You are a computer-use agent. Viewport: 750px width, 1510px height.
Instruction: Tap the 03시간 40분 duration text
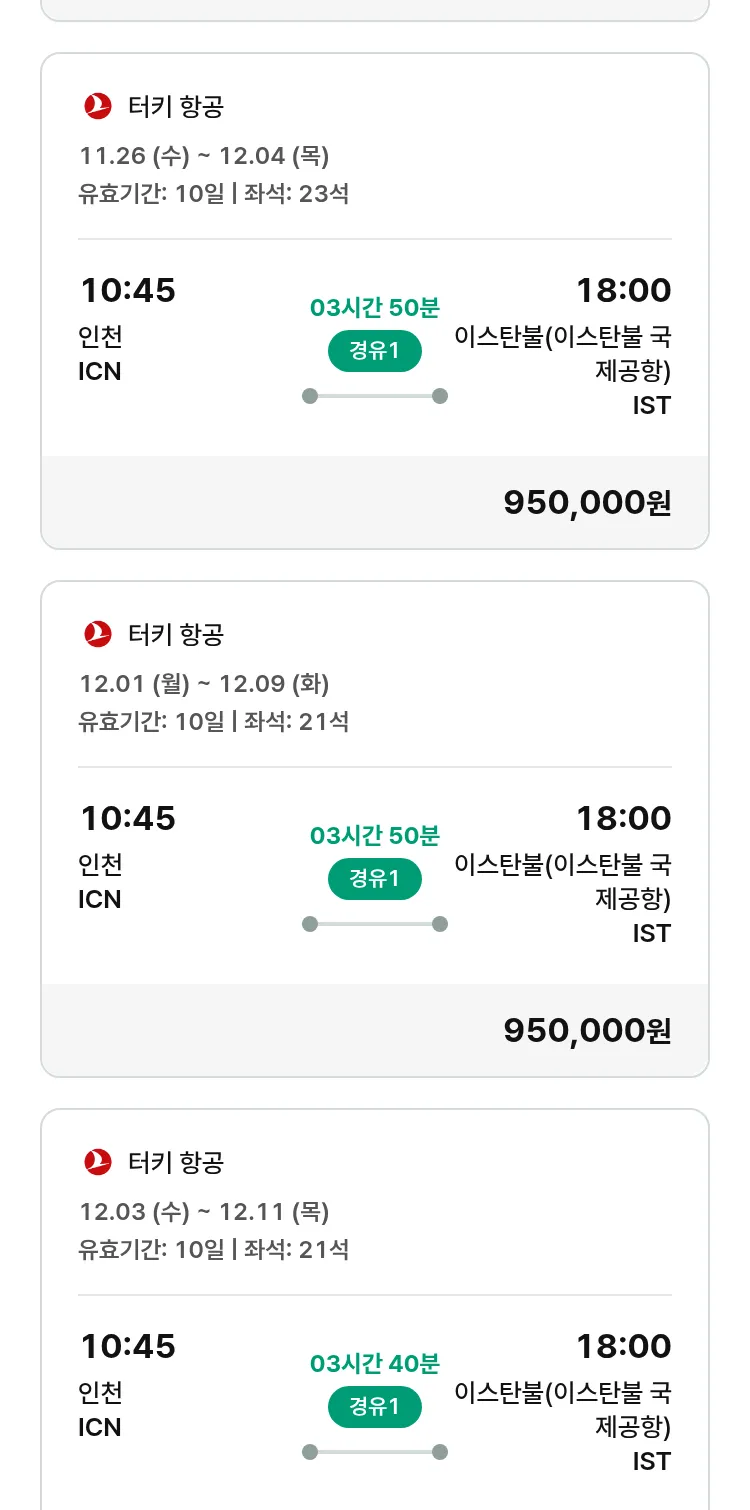[x=375, y=1363]
